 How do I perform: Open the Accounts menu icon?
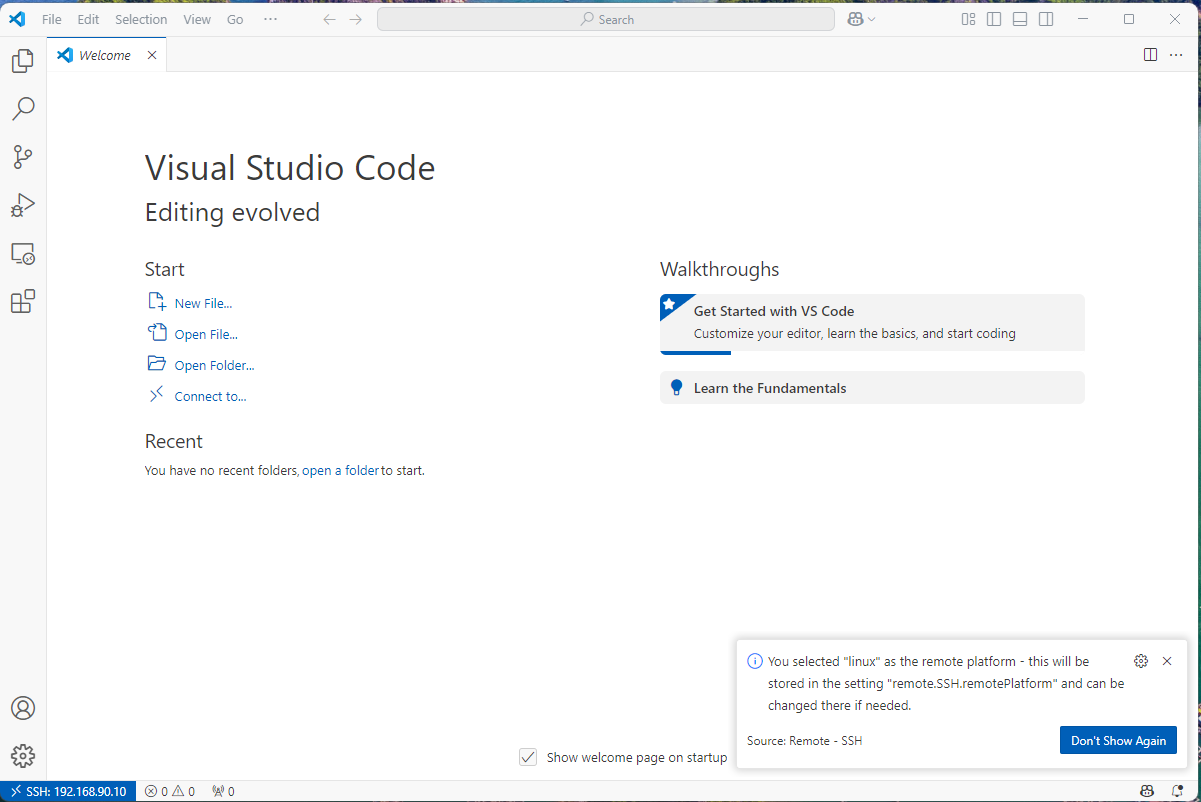point(22,708)
